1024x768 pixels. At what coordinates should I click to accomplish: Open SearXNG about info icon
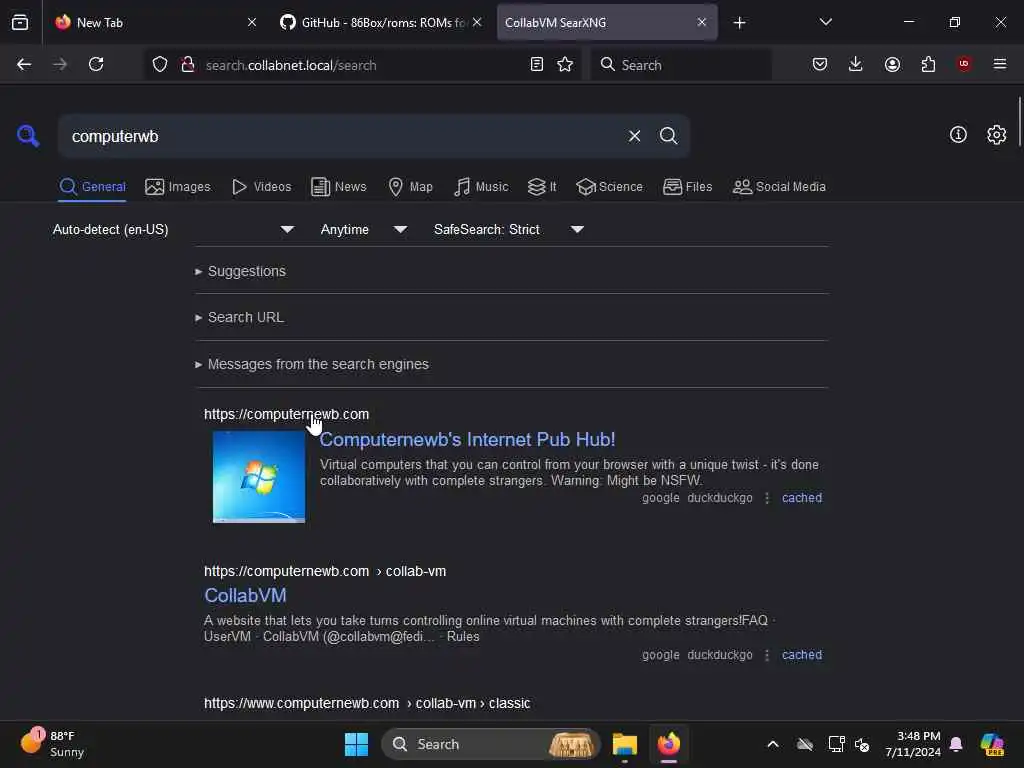coord(957,135)
